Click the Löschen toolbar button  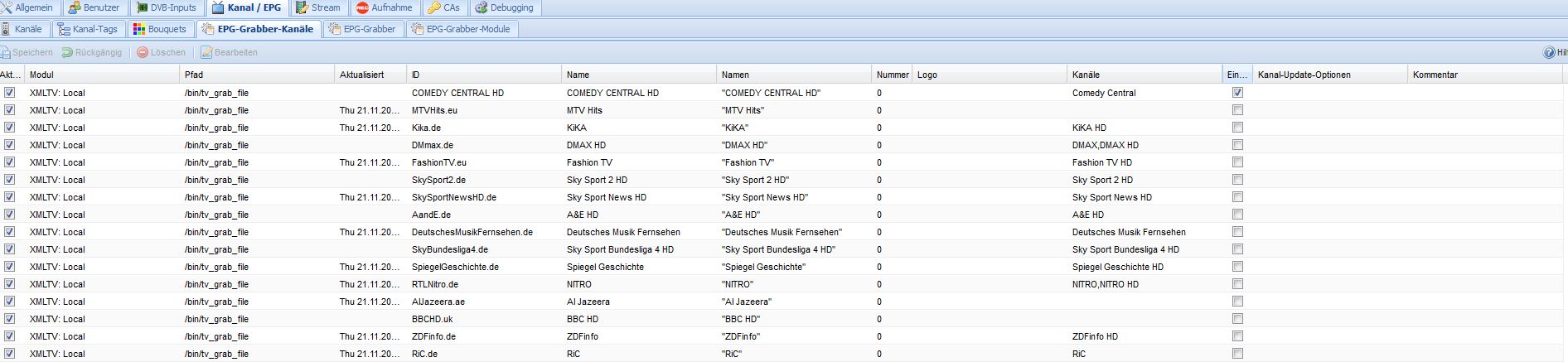click(162, 52)
